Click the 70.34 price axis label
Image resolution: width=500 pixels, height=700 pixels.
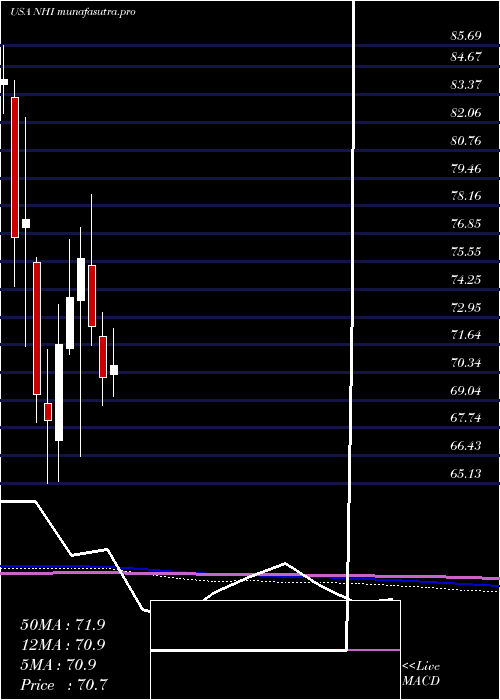[466, 363]
